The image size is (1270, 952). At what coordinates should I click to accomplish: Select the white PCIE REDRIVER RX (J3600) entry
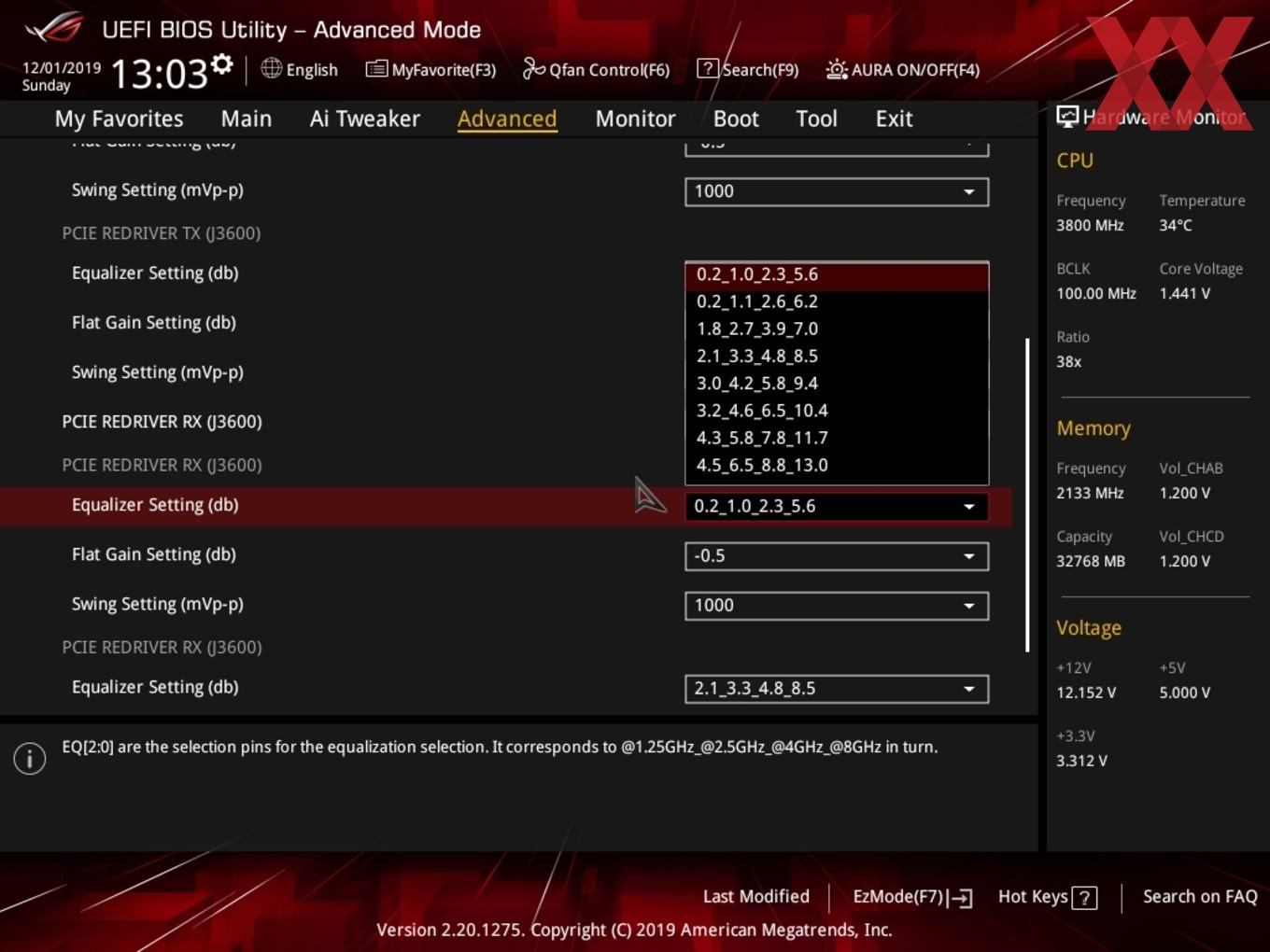[x=162, y=422]
